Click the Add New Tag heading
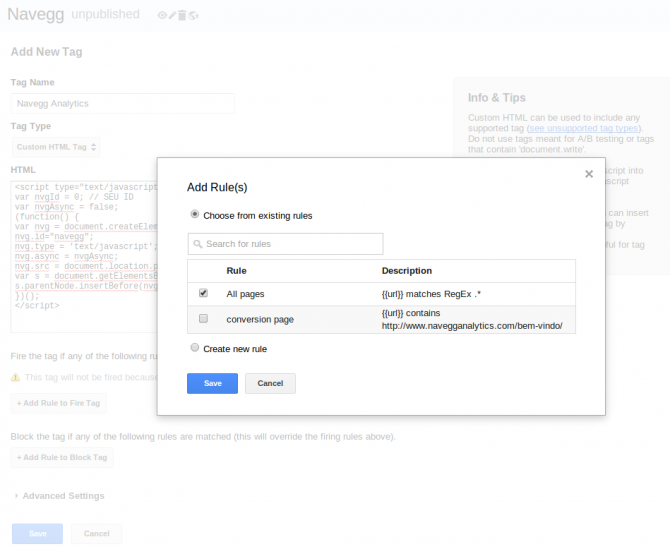This screenshot has height=549, width=670. (x=47, y=52)
